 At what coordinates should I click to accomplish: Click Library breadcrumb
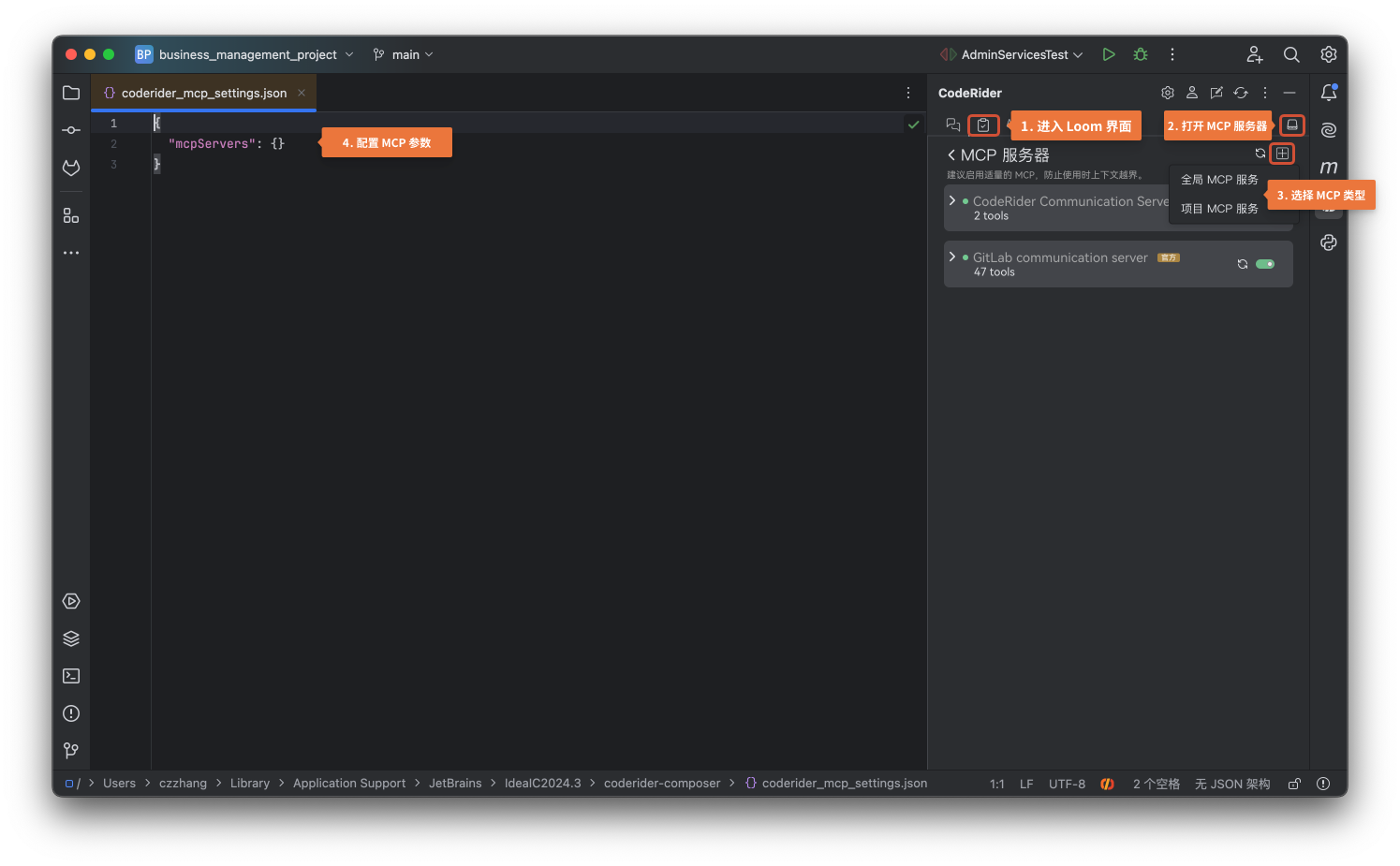point(250,784)
